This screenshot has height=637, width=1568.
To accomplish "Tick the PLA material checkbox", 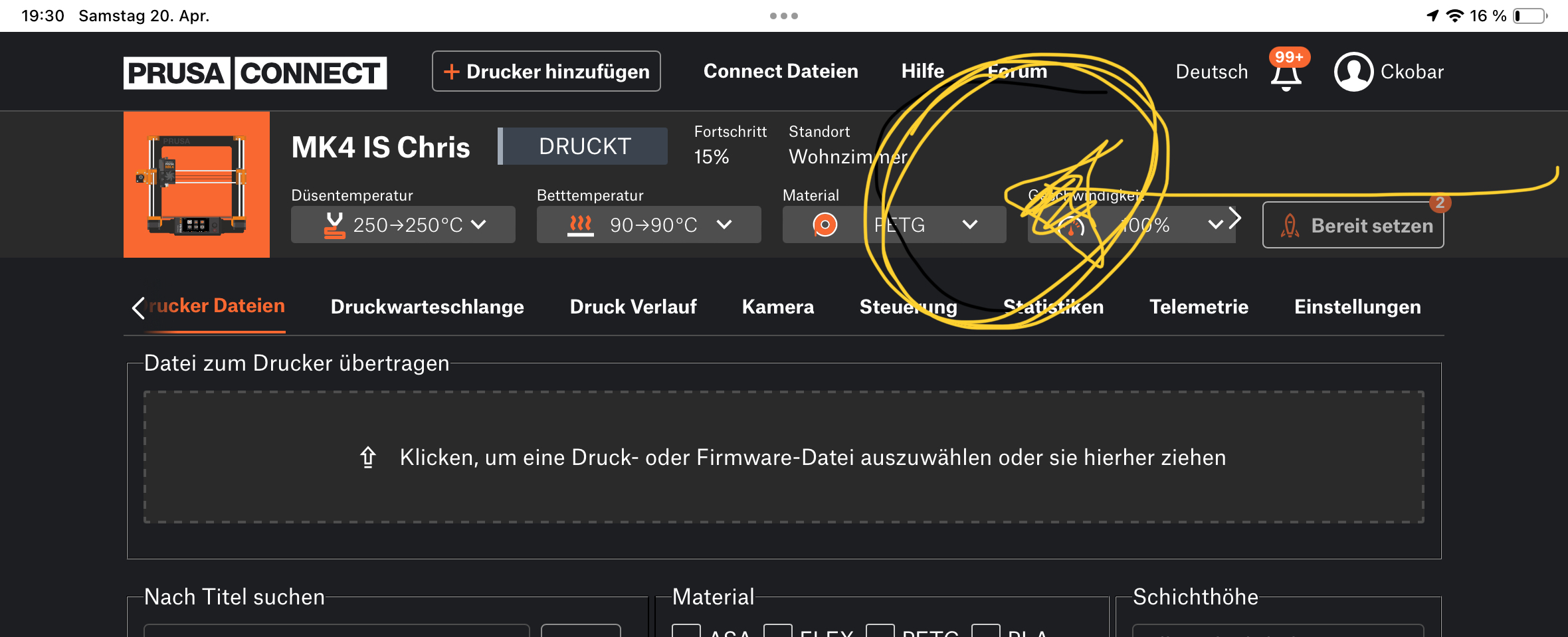I will 986,631.
